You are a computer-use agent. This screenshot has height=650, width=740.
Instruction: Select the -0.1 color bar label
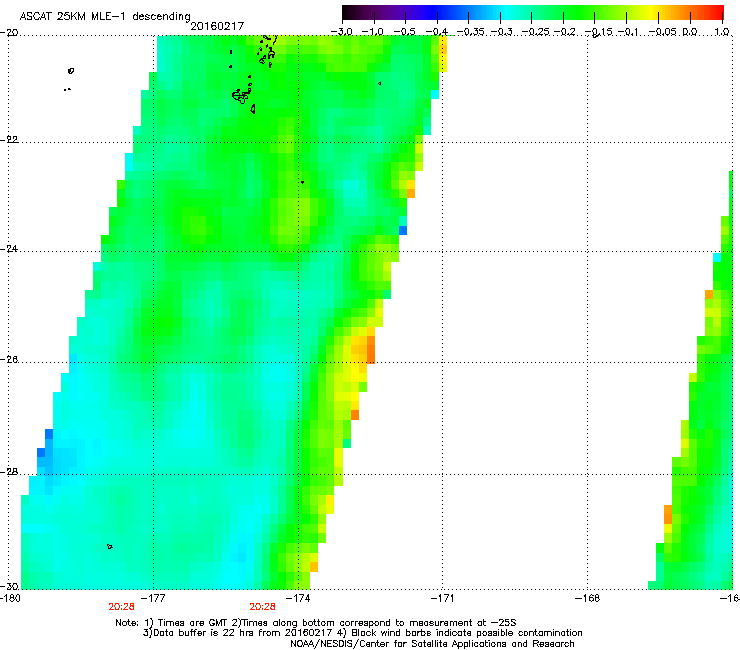628,32
